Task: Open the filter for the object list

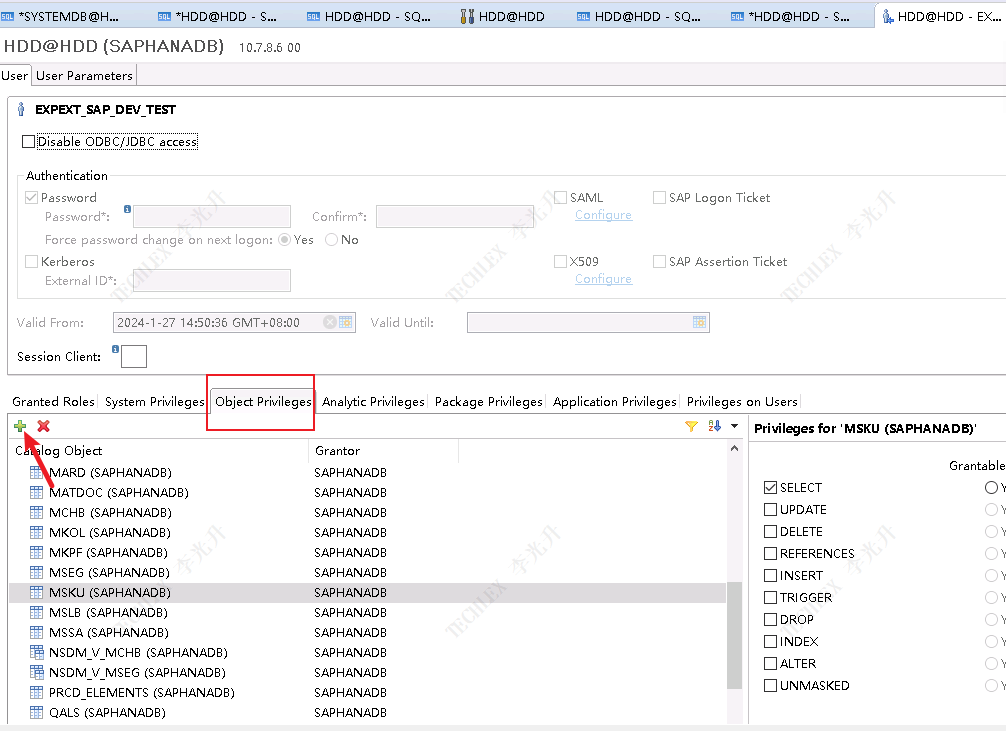Action: [691, 426]
